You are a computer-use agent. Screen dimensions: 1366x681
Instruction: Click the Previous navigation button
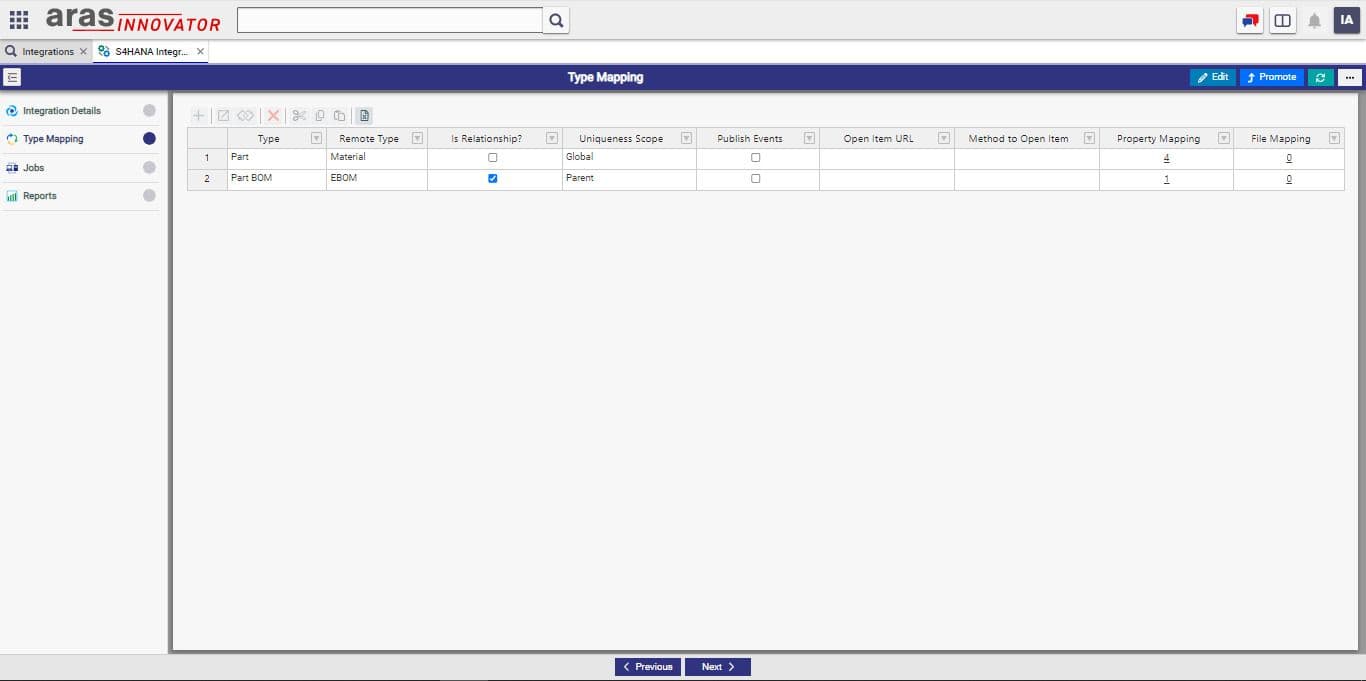[648, 667]
